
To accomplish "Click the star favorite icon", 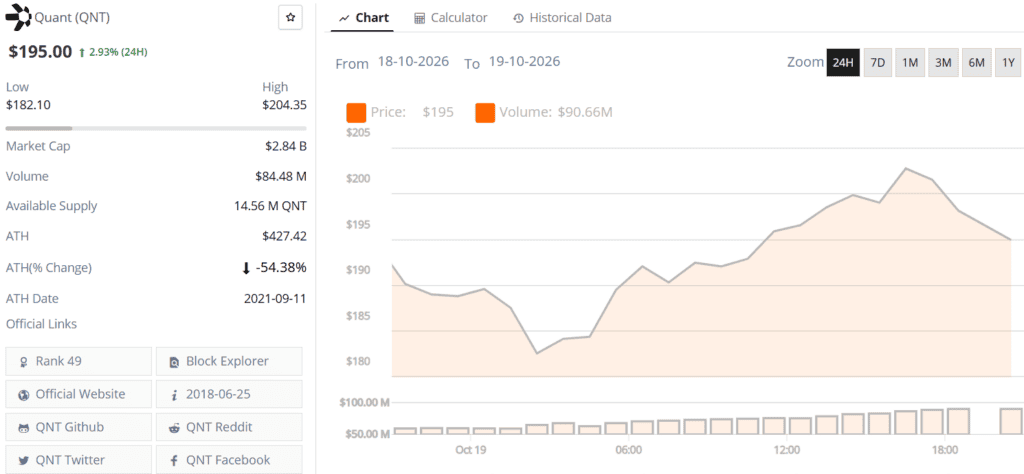I will 290,18.
